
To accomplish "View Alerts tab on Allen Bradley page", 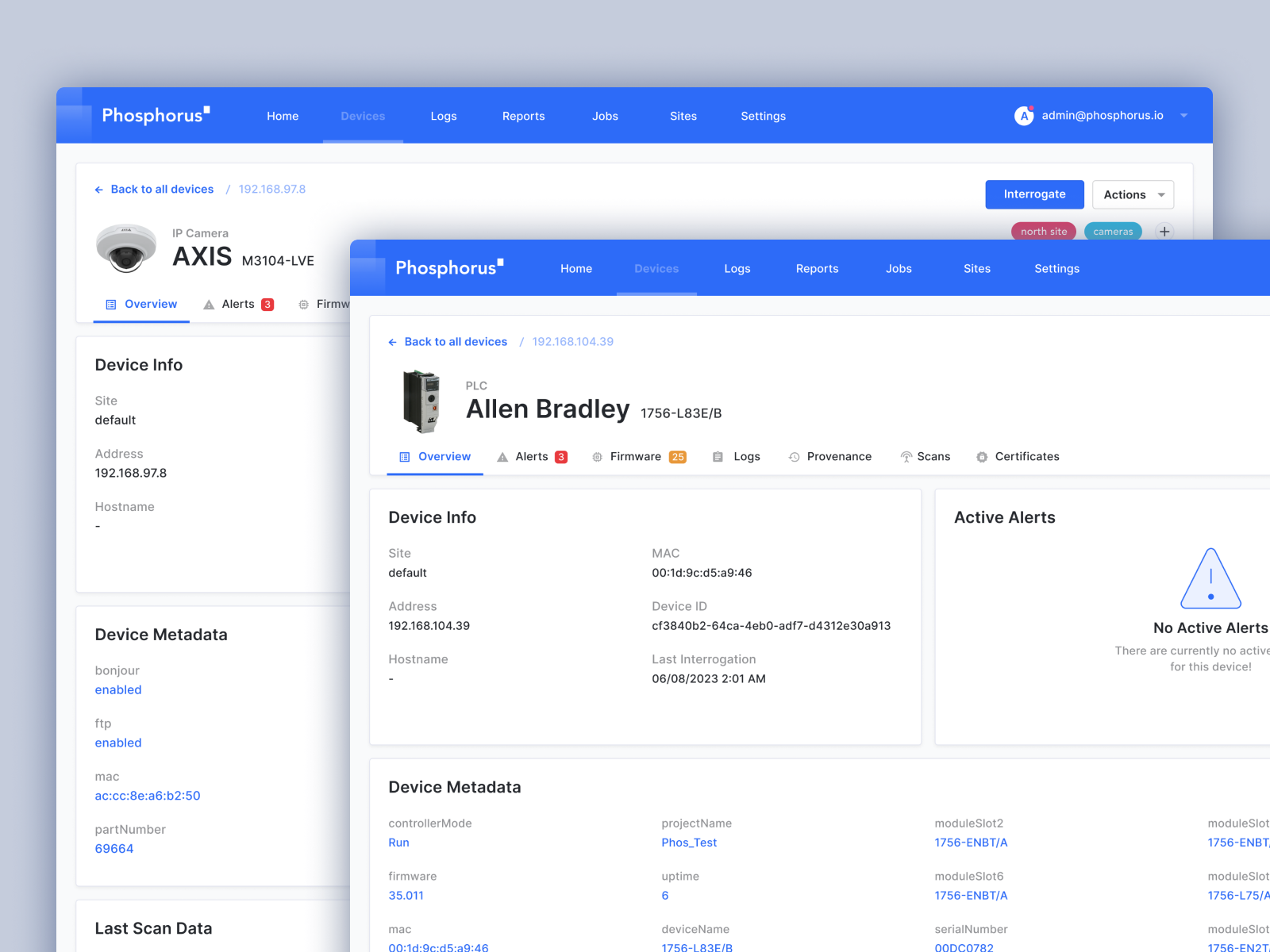I will pos(532,457).
